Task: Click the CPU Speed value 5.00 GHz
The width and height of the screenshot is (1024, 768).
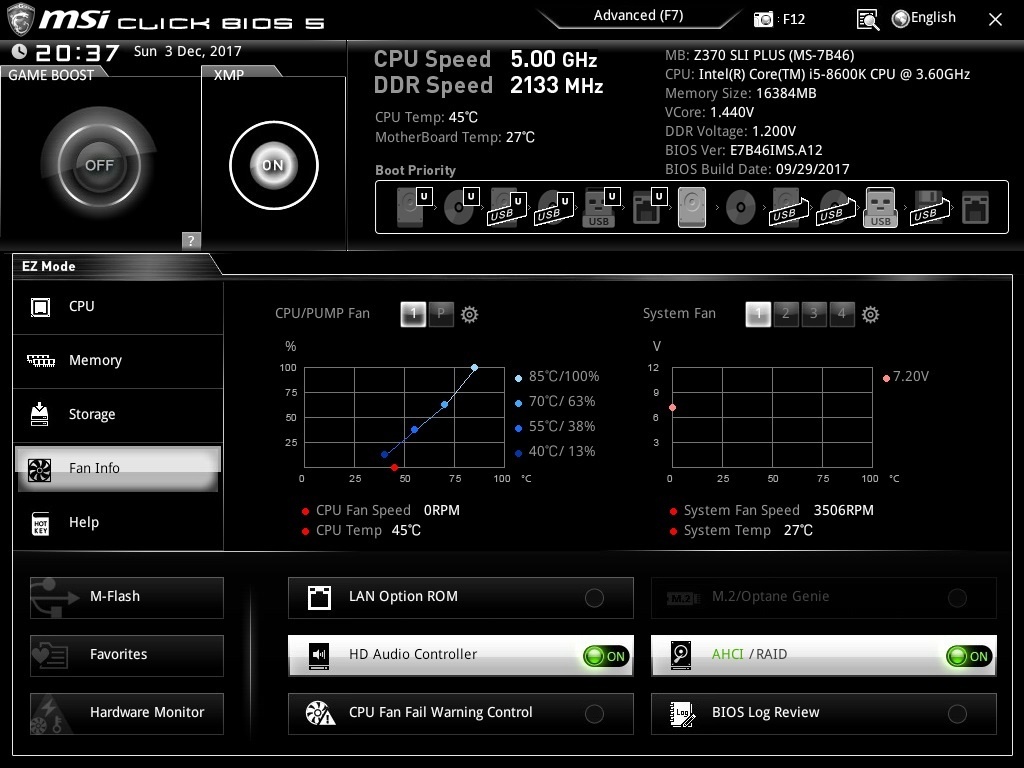Action: pos(554,59)
